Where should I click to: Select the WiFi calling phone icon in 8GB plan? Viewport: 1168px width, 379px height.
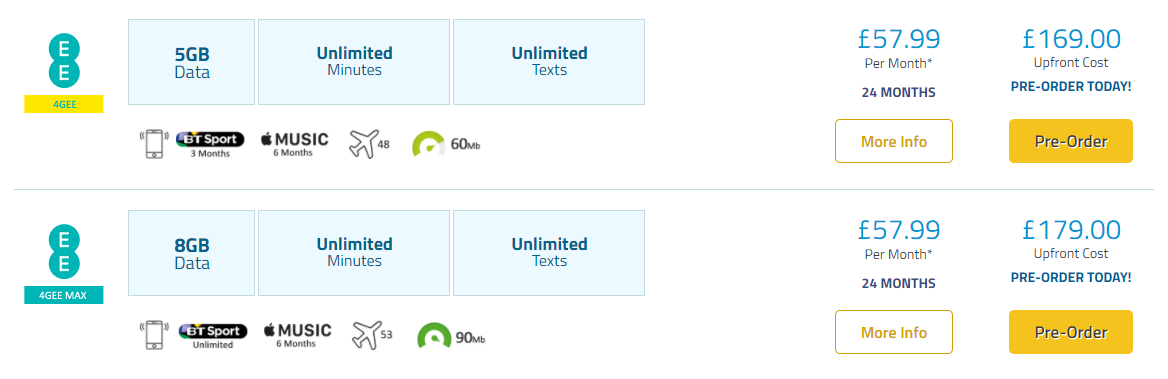[x=154, y=334]
